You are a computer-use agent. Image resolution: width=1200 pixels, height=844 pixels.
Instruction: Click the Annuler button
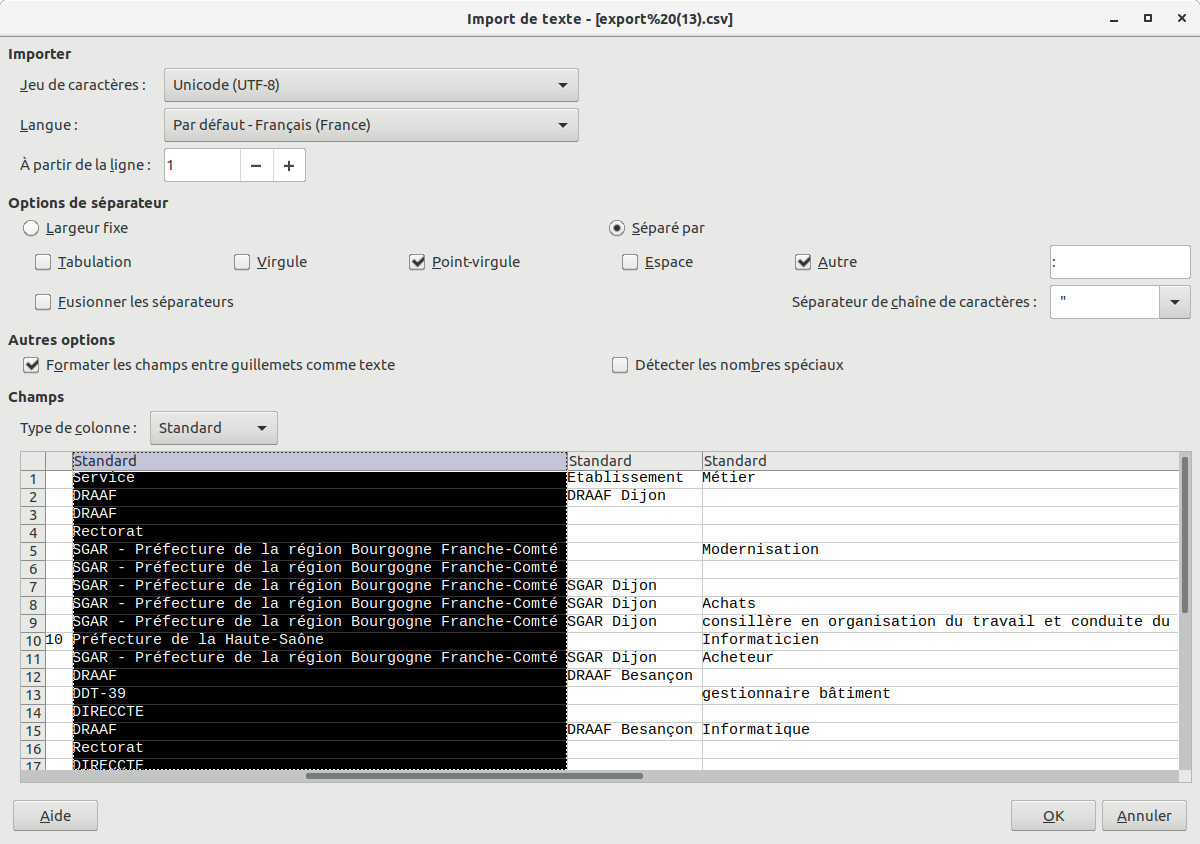[1144, 816]
